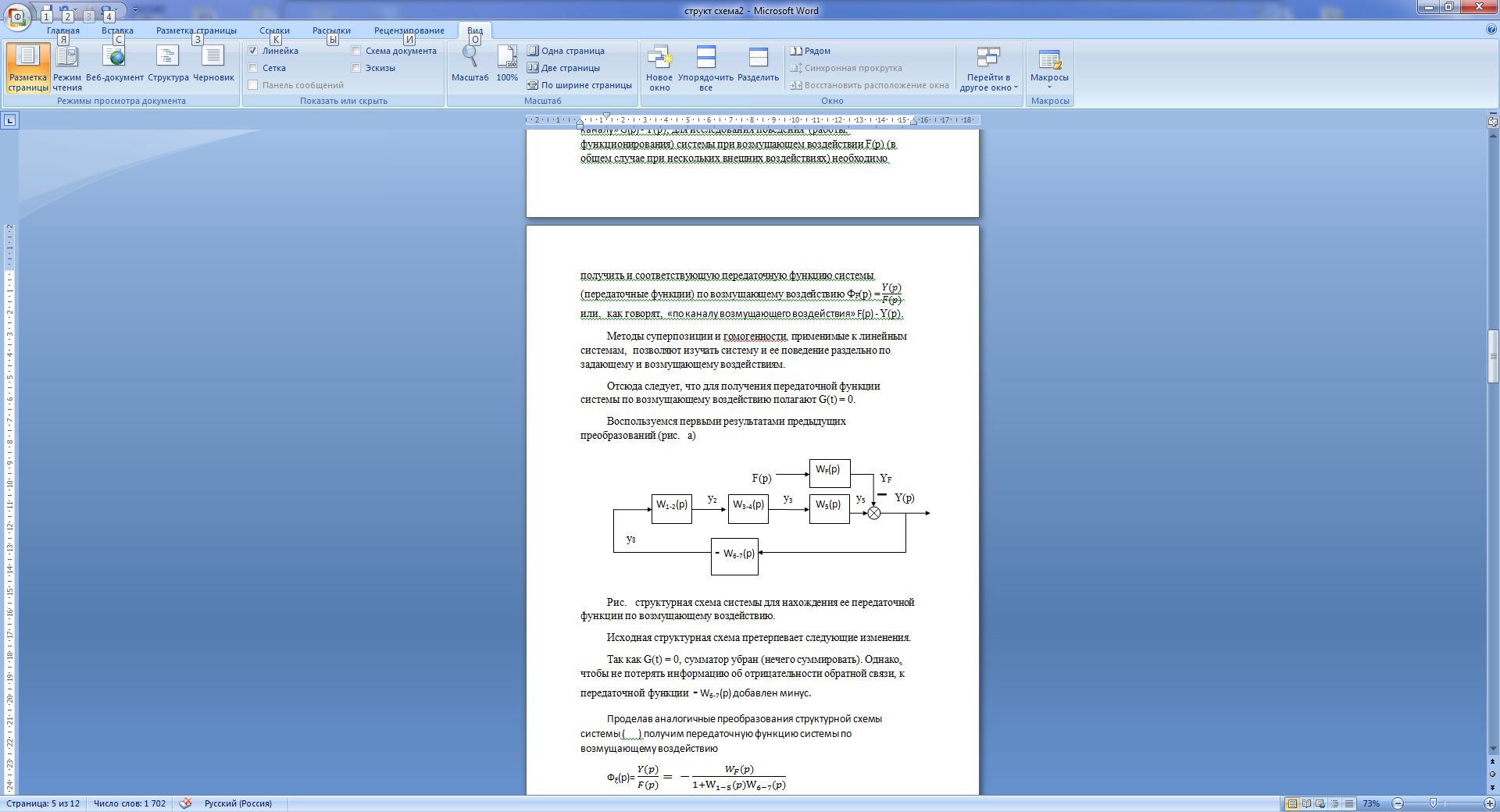The width and height of the screenshot is (1500, 812).
Task: Click spelling check icon in status bar
Action: (x=185, y=803)
